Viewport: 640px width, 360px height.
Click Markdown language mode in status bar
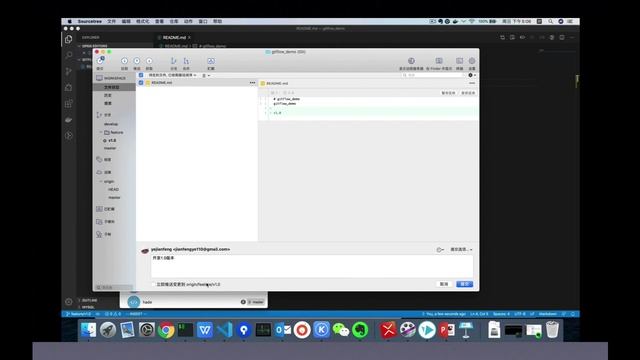coord(548,314)
